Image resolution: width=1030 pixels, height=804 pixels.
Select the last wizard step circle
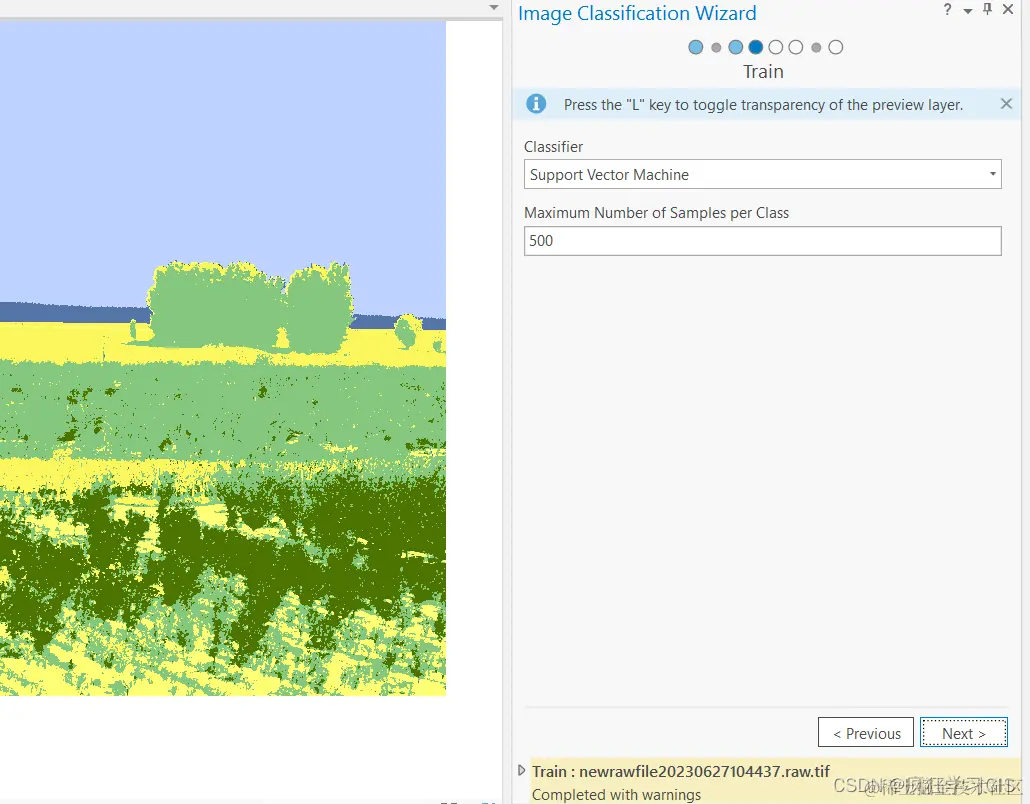pyautogui.click(x=836, y=47)
